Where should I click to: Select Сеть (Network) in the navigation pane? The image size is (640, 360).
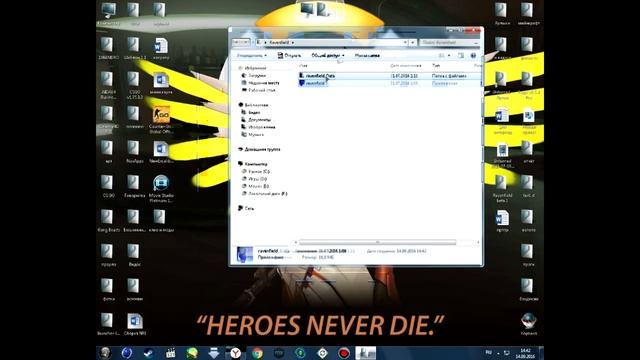tap(249, 208)
